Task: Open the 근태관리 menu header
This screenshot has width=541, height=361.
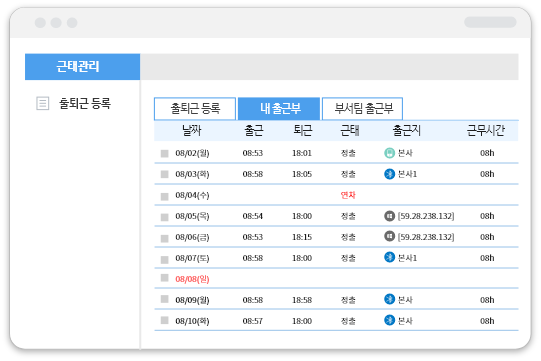Action: [x=82, y=67]
